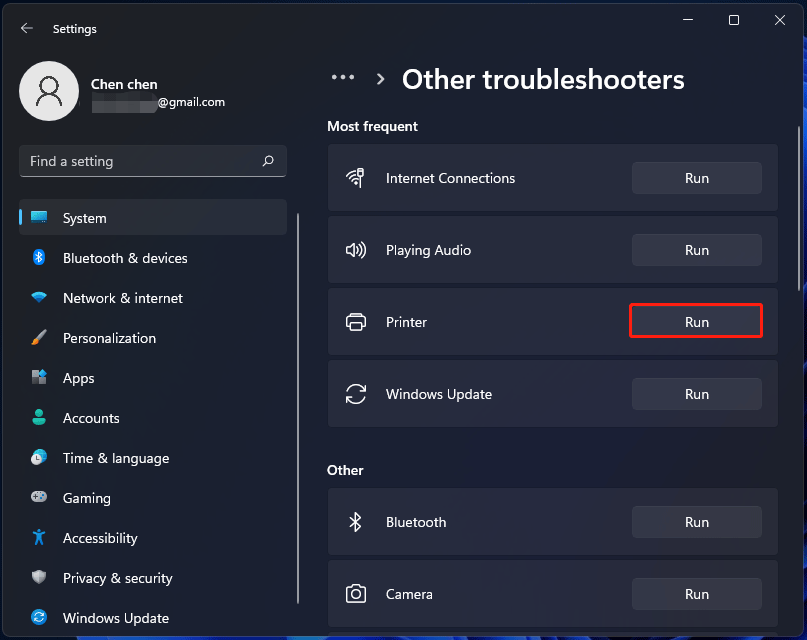Click the Time & language clock icon
Viewport: 807px width, 640px height.
click(x=39, y=457)
